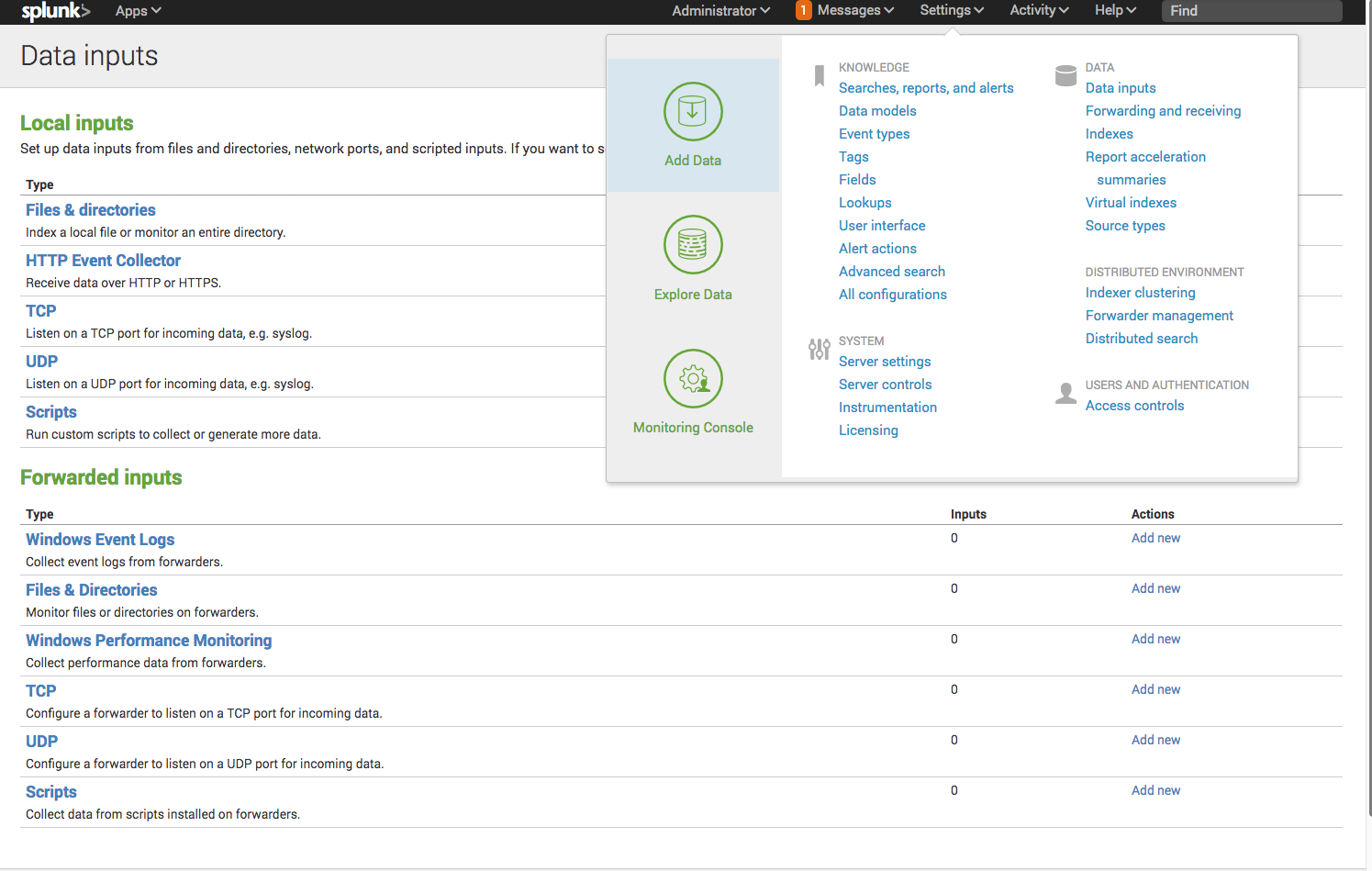Click the Find search field
The image size is (1372, 871).
click(x=1251, y=11)
